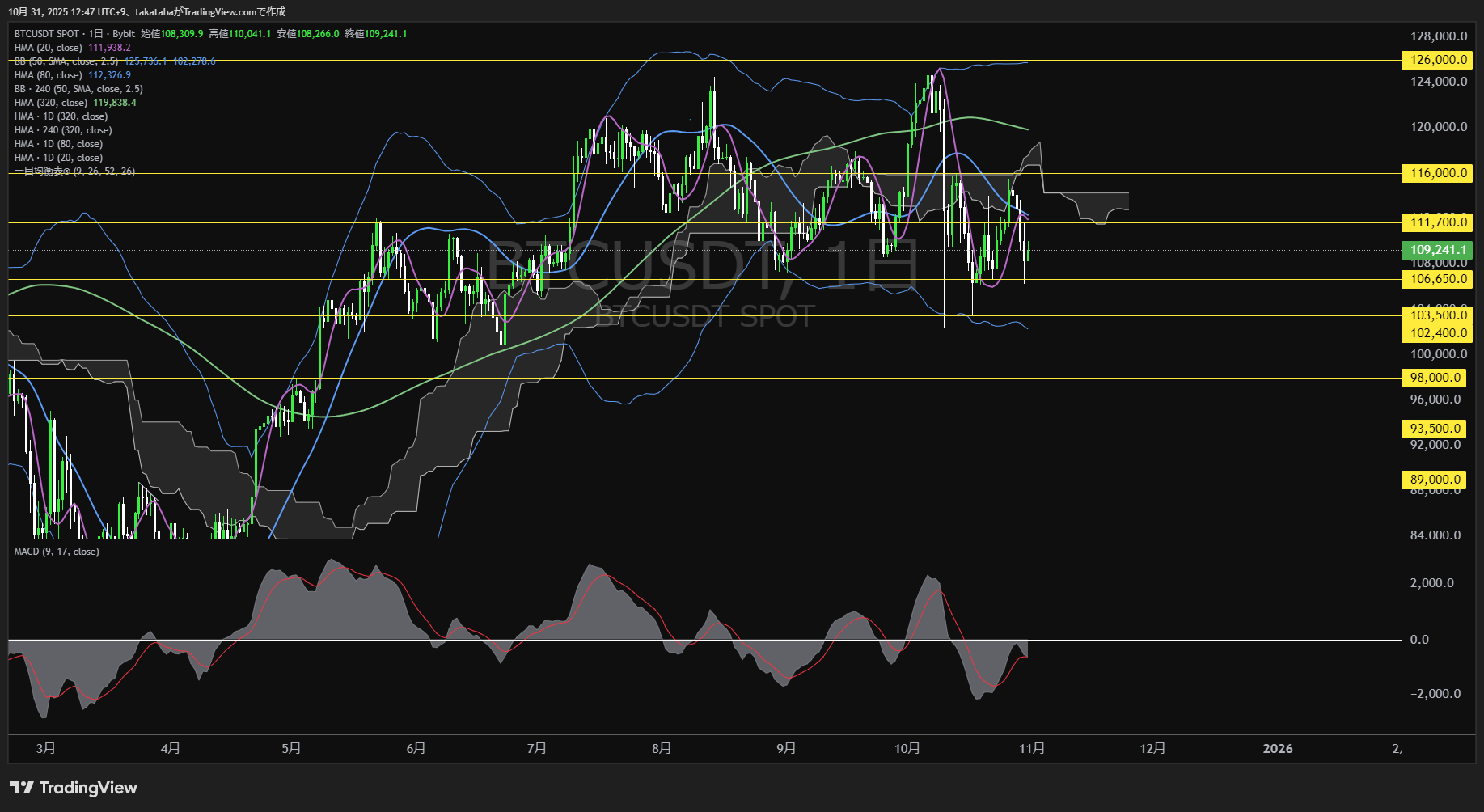The height and width of the screenshot is (812, 1484).
Task: Click the 2026 label on time axis
Action: 1277,749
